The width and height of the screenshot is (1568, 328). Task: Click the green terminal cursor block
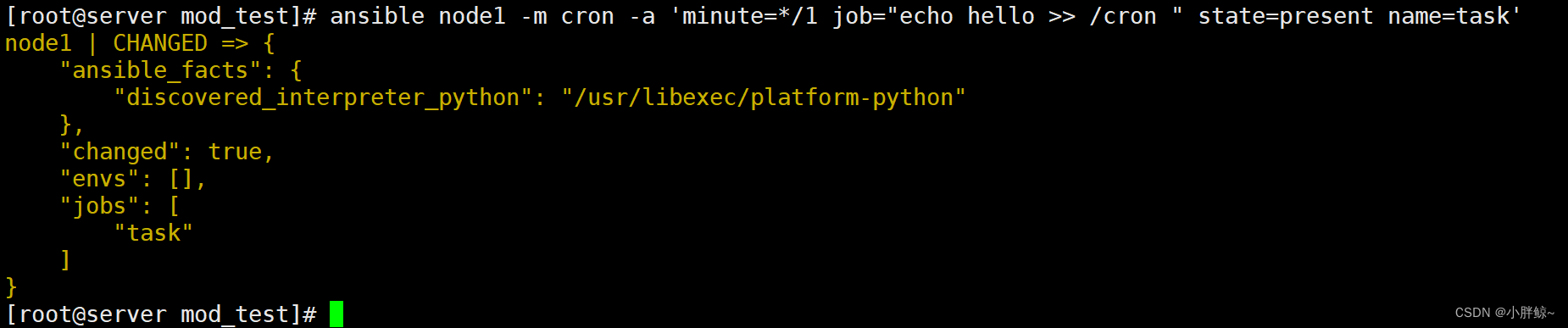coord(336,314)
